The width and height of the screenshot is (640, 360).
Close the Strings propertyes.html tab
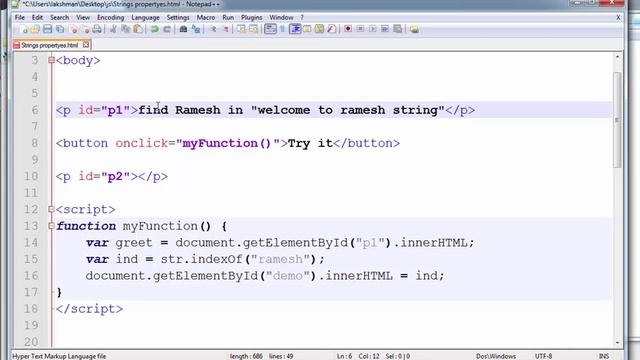click(x=86, y=44)
